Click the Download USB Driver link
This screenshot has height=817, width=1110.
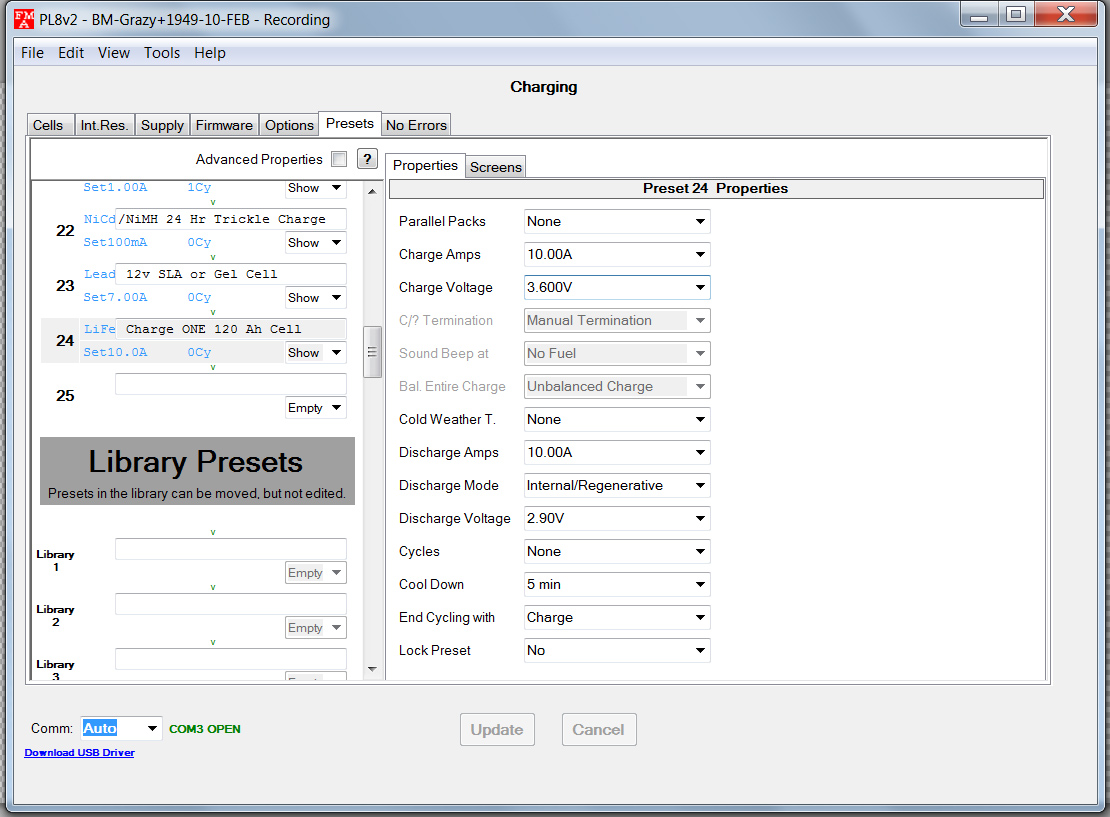pos(79,753)
